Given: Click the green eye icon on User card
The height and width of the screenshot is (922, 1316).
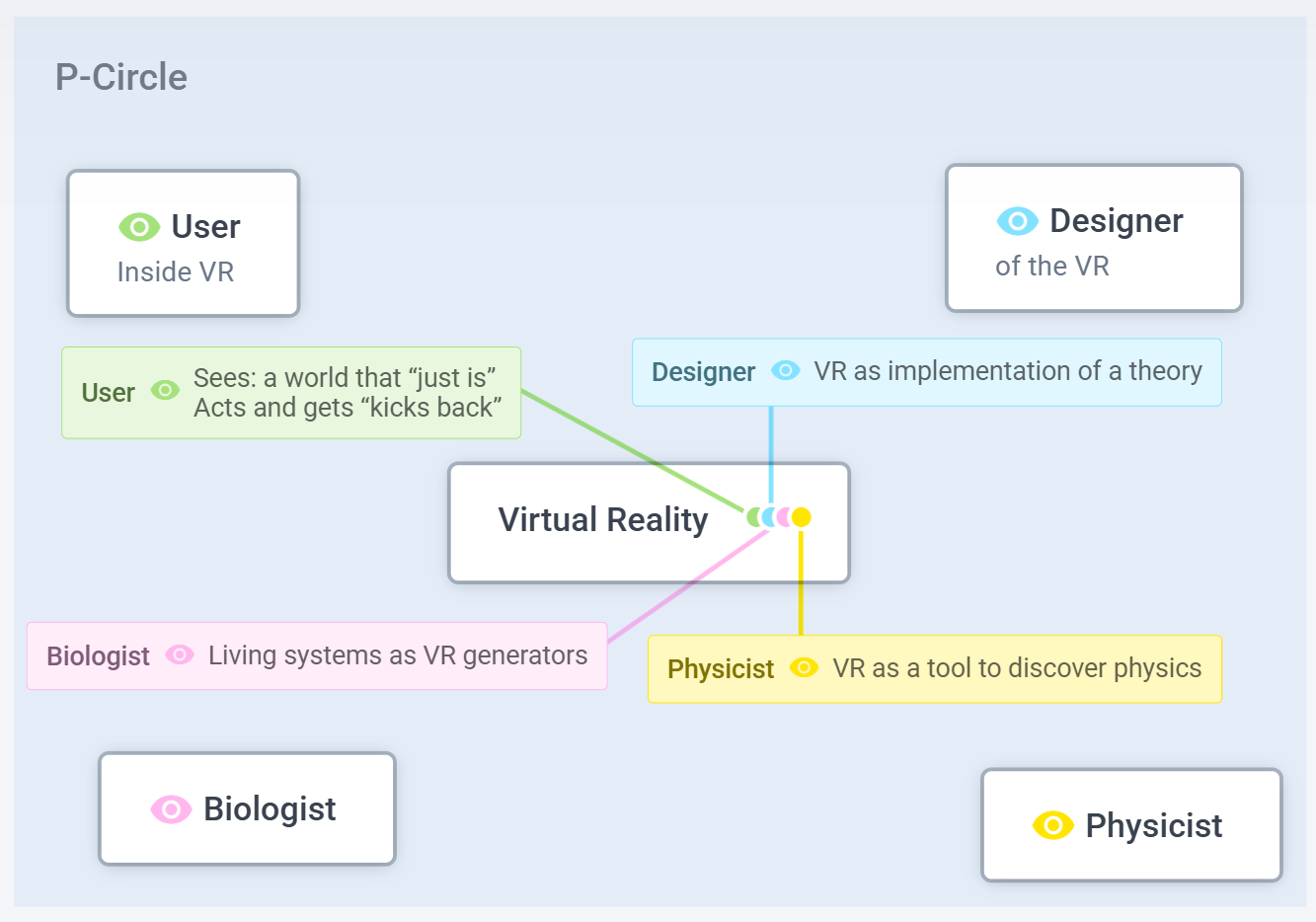Looking at the screenshot, I should (139, 227).
